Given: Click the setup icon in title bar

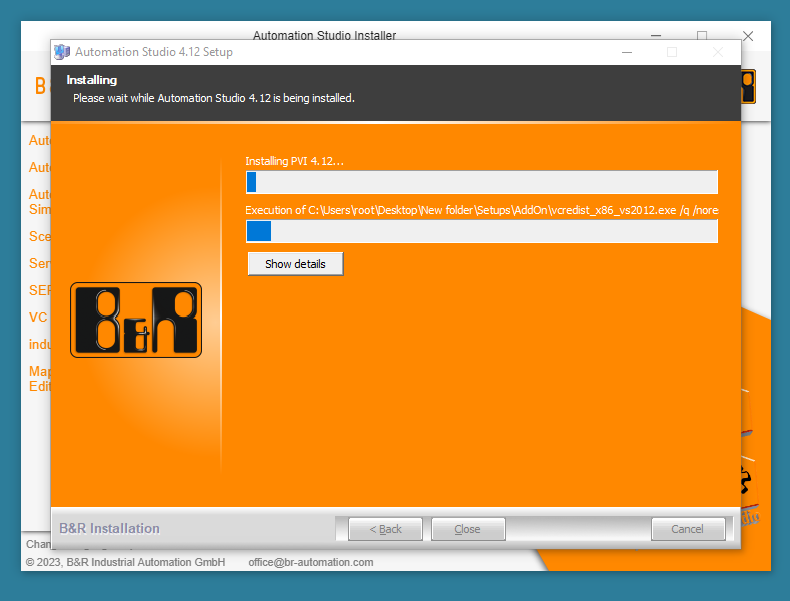Looking at the screenshot, I should [x=62, y=52].
